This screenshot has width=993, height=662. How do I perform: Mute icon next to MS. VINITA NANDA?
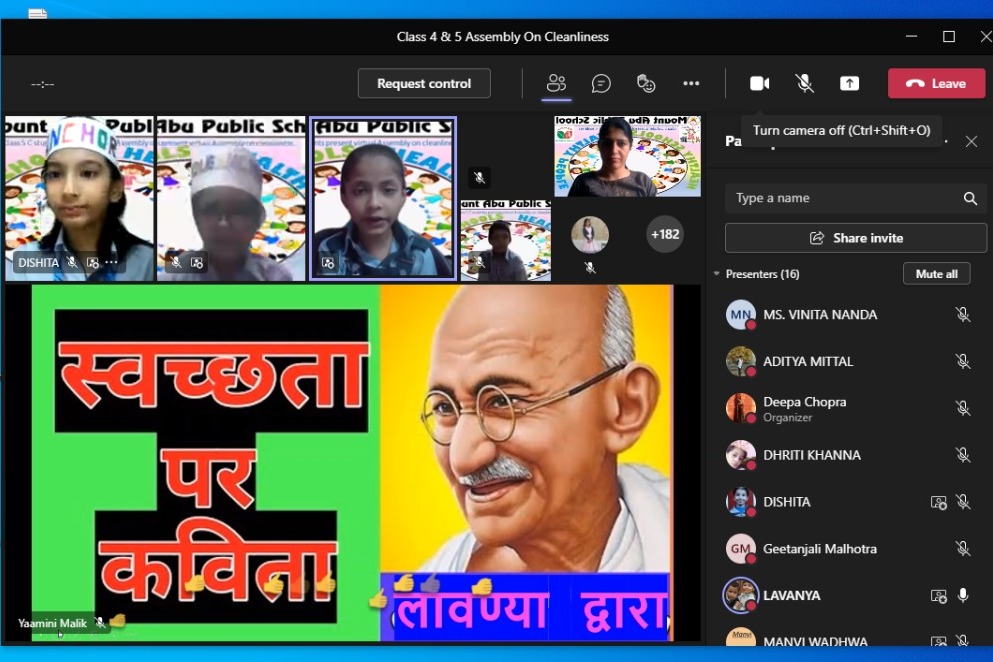point(963,315)
